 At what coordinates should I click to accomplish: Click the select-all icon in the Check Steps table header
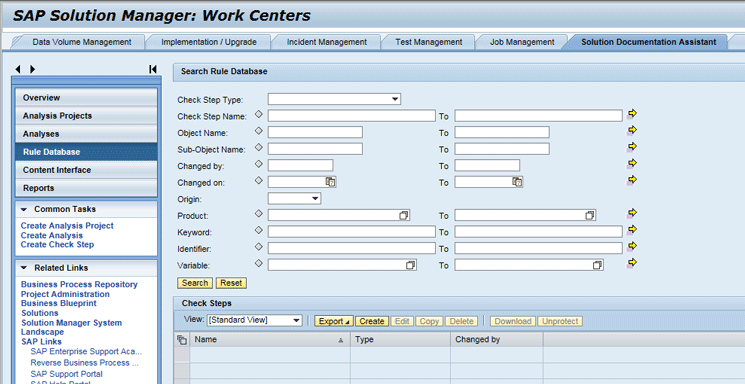(x=181, y=340)
